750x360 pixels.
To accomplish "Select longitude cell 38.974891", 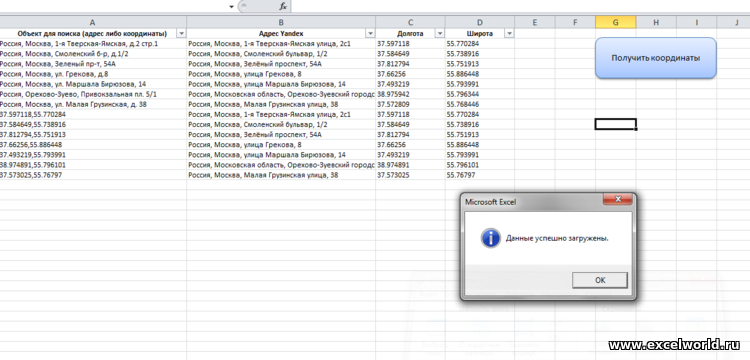I will (410, 165).
